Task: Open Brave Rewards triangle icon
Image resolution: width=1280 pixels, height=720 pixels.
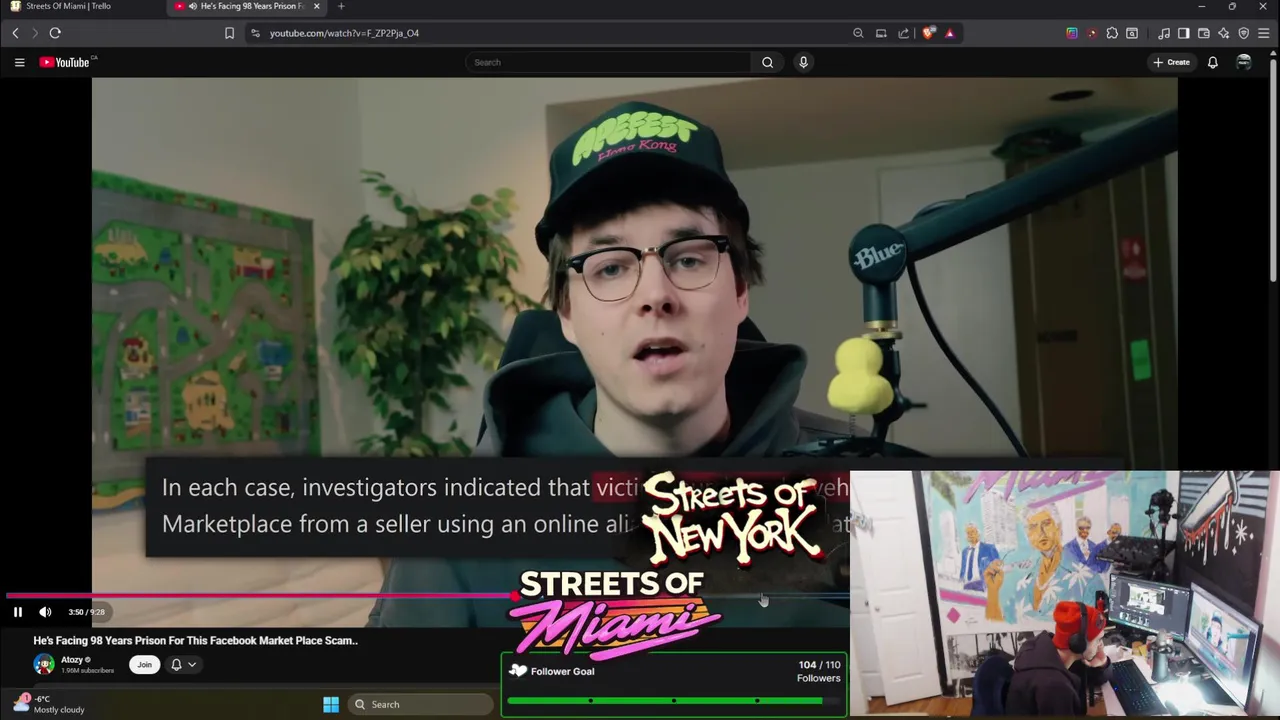Action: coord(949,33)
